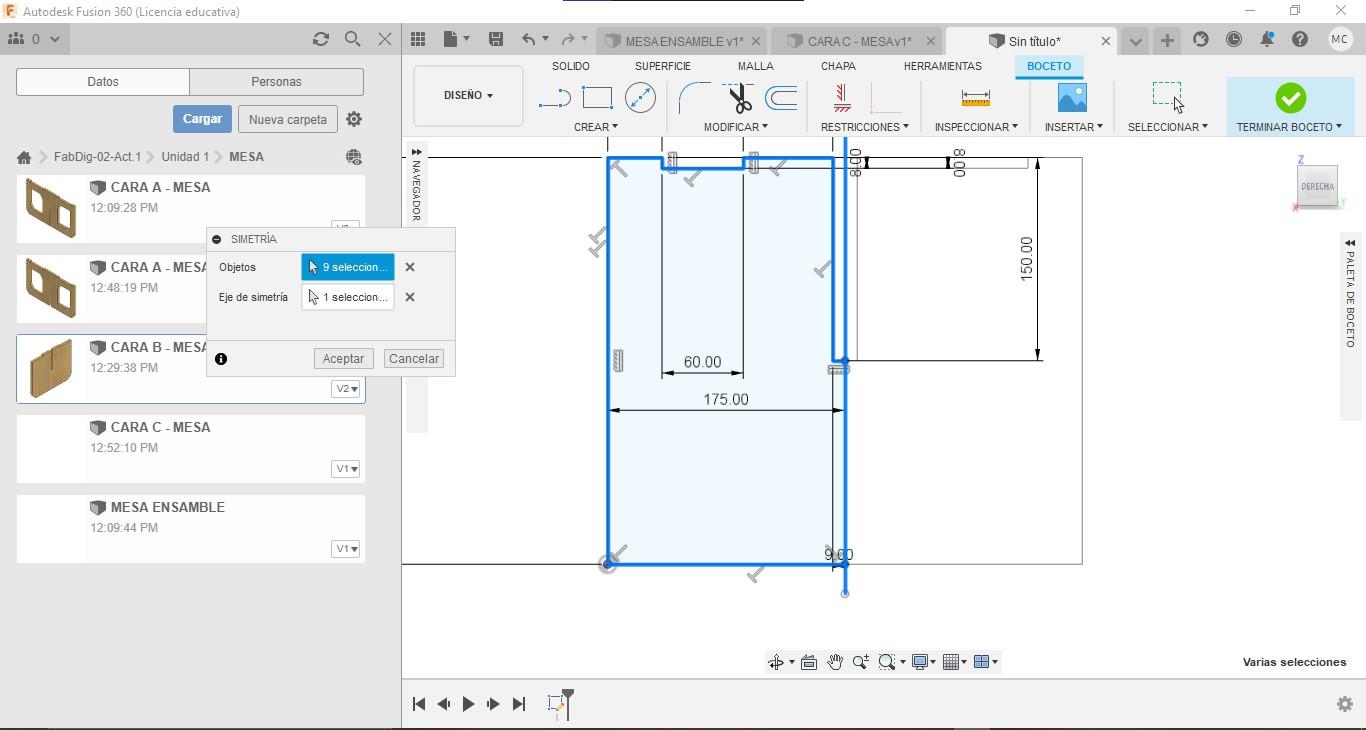Collapse the Simetría dialog panel
Image resolution: width=1366 pixels, height=730 pixels.
(x=217, y=240)
